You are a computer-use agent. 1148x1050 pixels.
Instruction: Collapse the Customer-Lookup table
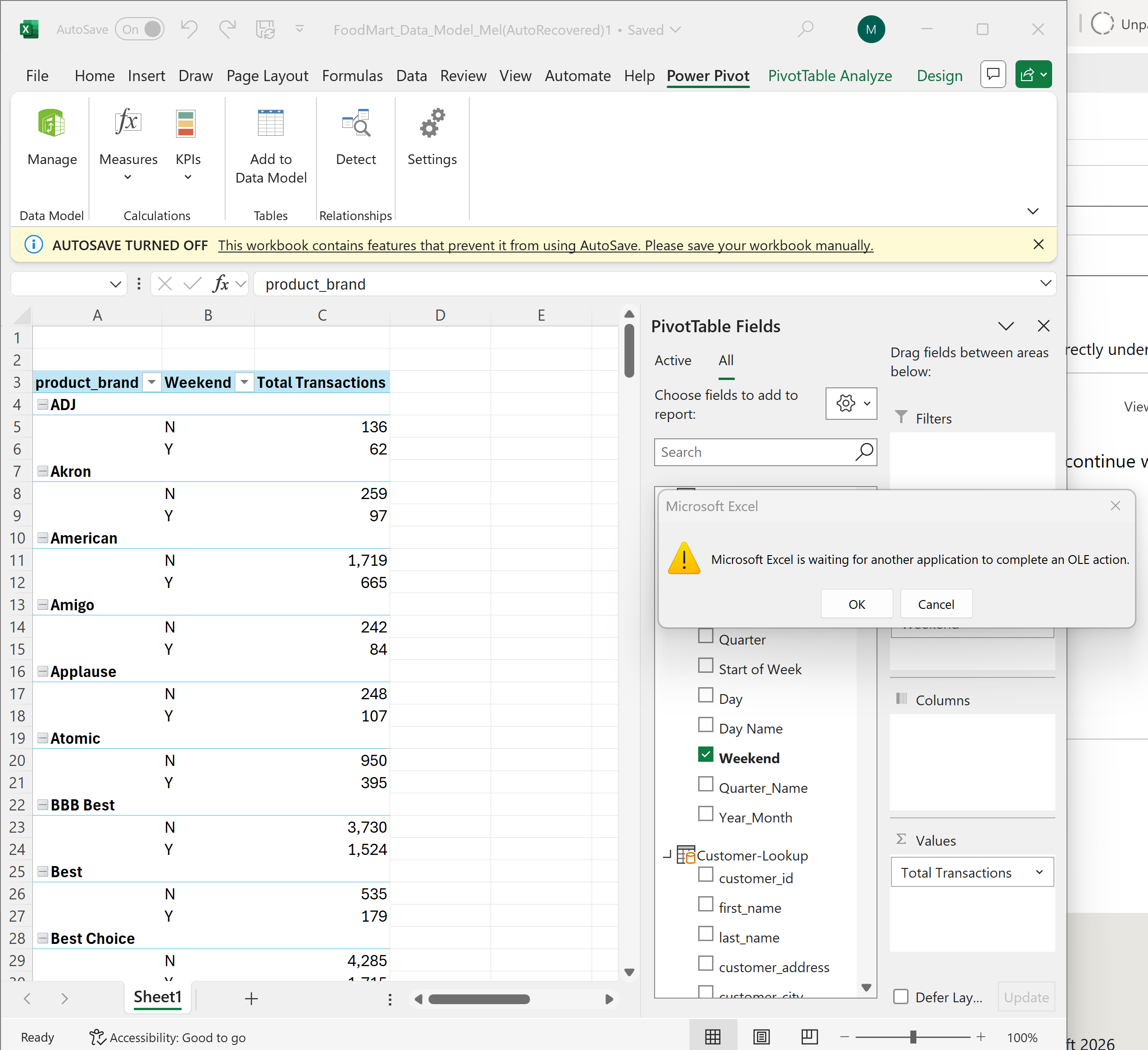pos(668,855)
